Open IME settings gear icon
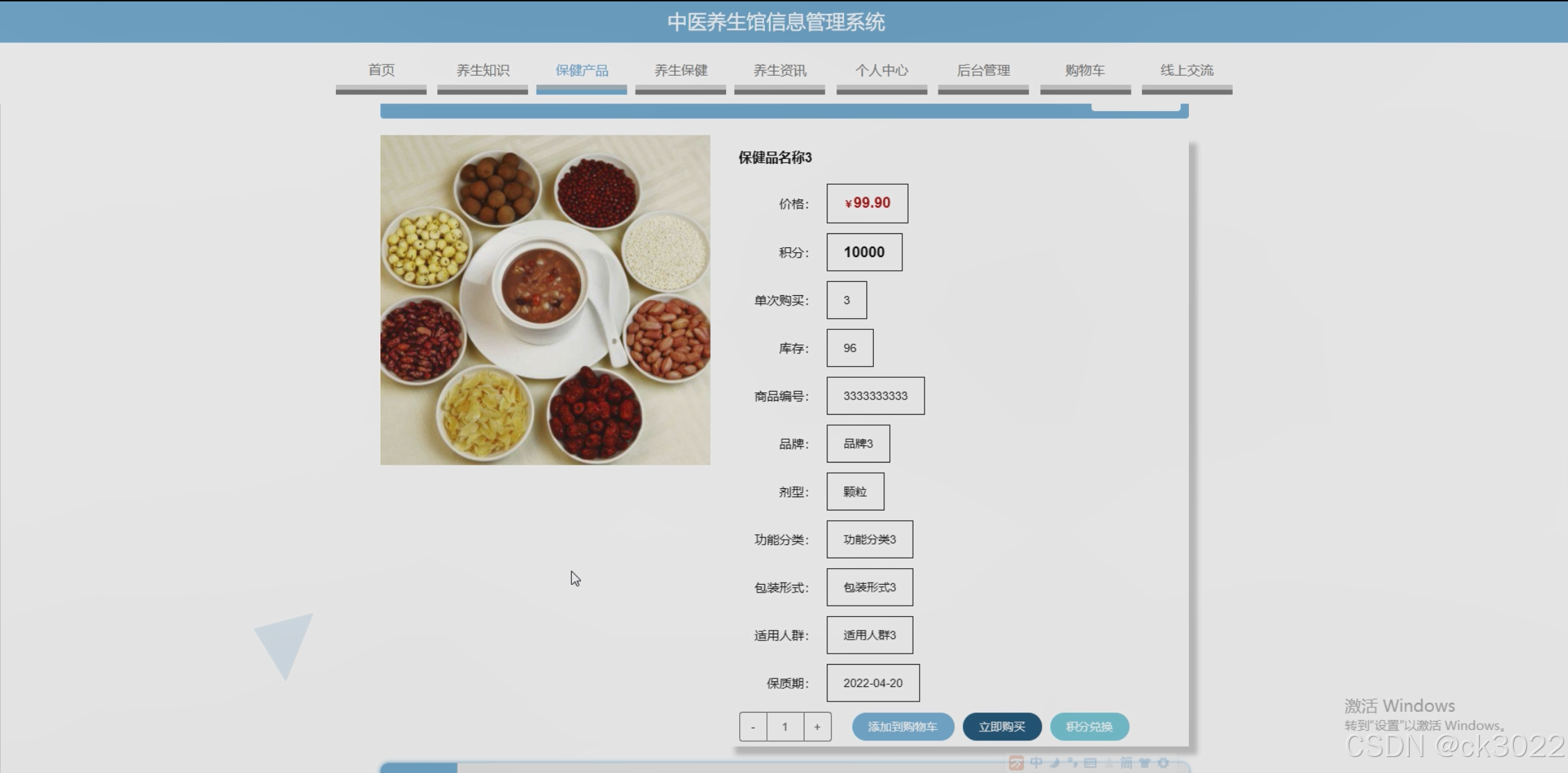The height and width of the screenshot is (773, 1568). click(1163, 763)
